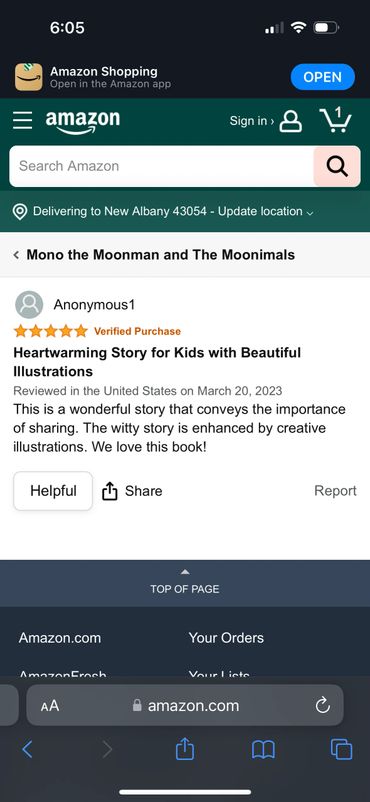Screen dimensions: 370x802
Task: Go back to Mono the Moonman page
Action: (x=154, y=255)
